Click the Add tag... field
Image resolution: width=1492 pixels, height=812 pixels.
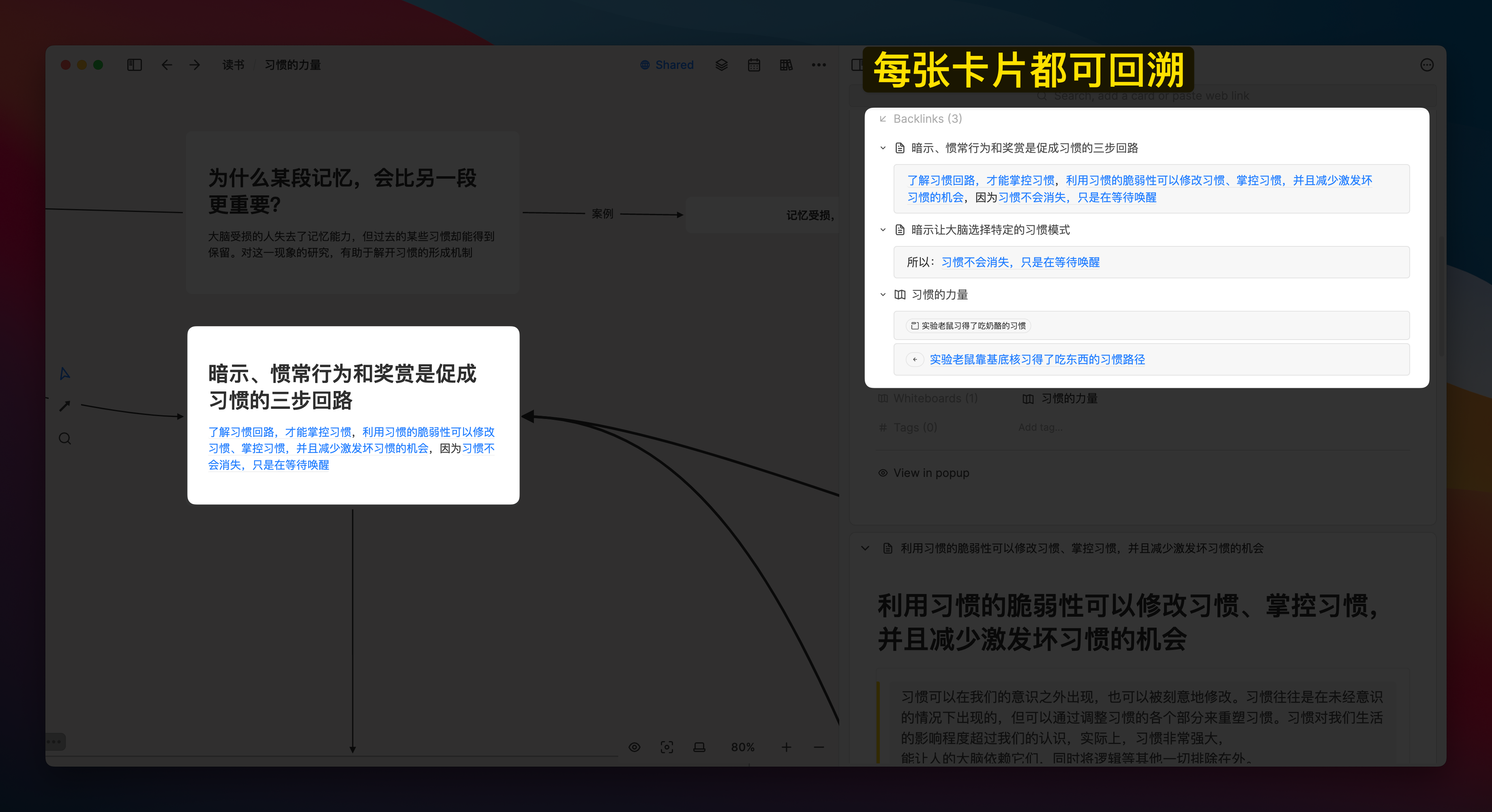point(1041,427)
